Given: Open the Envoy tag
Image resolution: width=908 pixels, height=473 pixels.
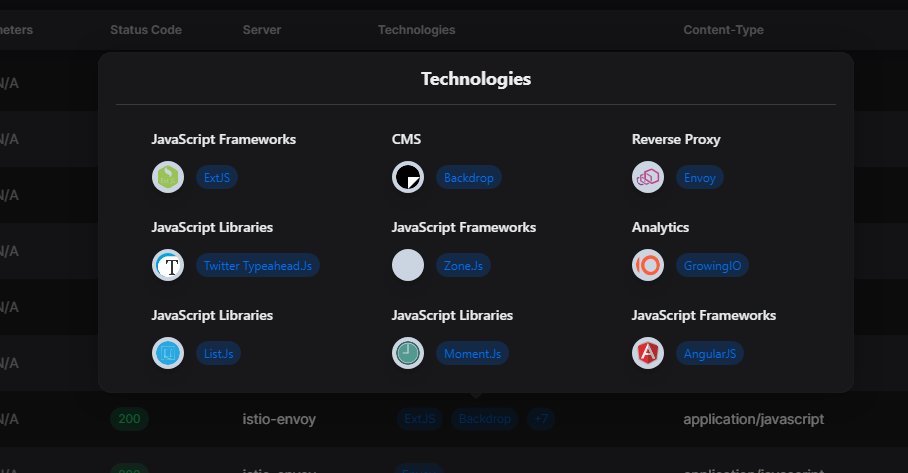Looking at the screenshot, I should (700, 178).
